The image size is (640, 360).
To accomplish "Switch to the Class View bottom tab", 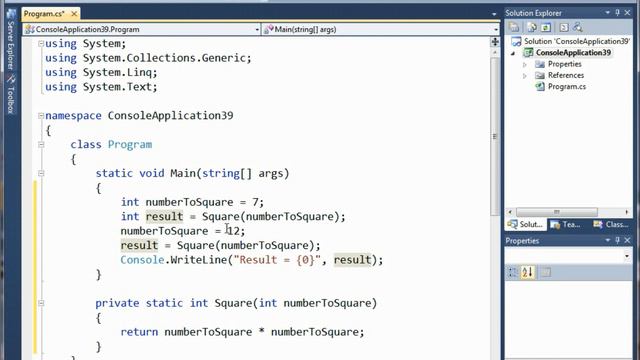I will (611, 224).
